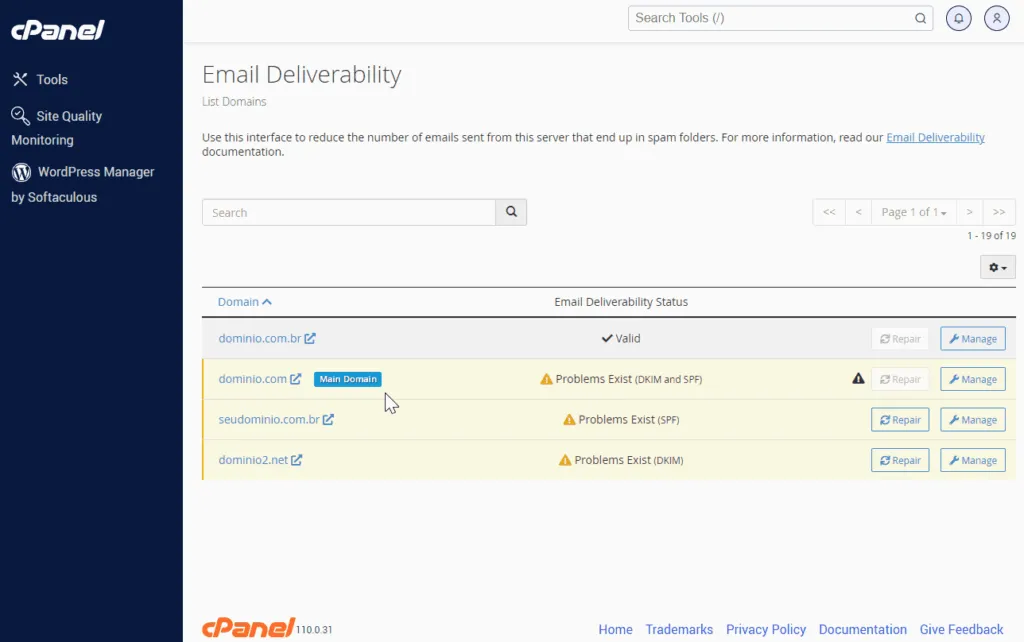Image resolution: width=1024 pixels, height=642 pixels.
Task: Go to last page with >> button
Action: tap(999, 212)
